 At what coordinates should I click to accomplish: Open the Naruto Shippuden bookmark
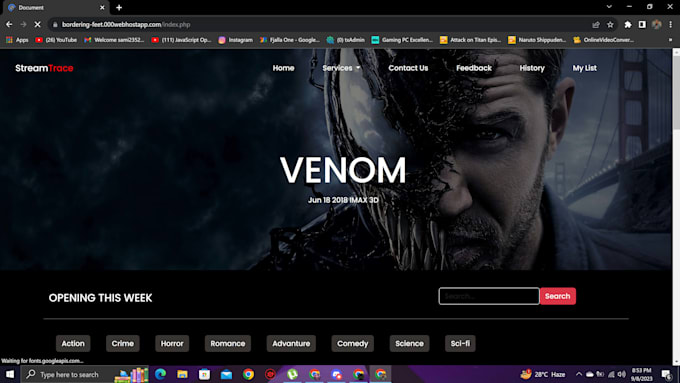[537, 40]
